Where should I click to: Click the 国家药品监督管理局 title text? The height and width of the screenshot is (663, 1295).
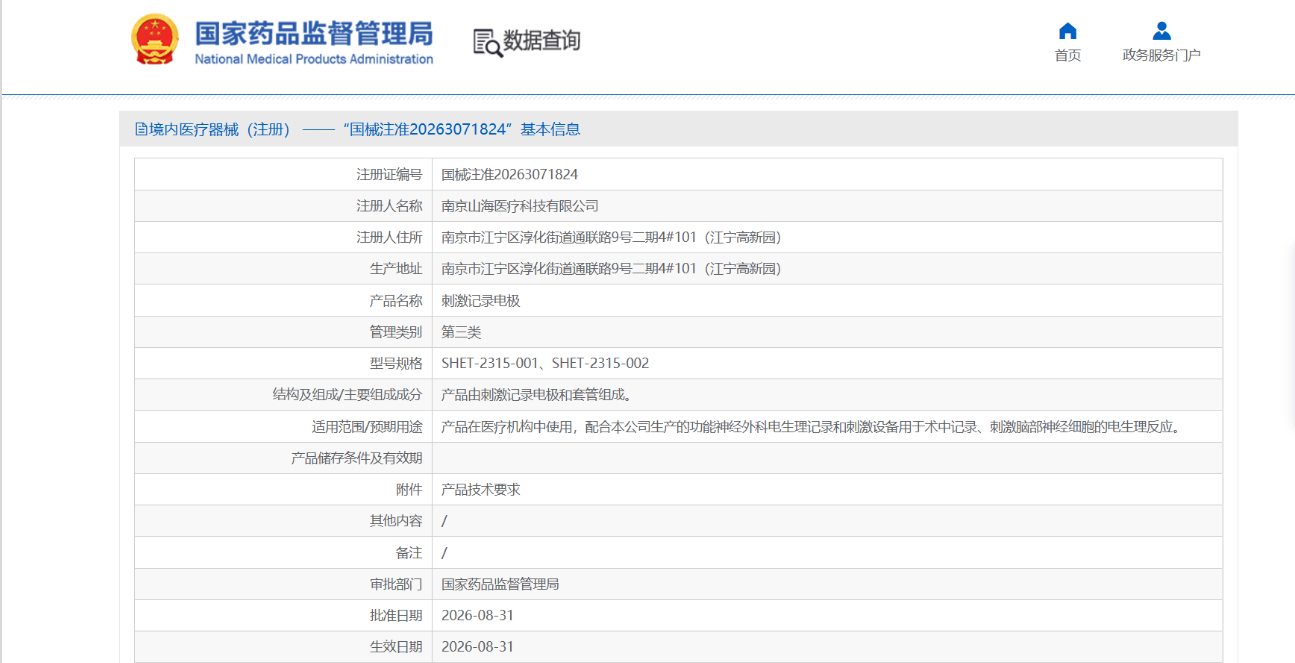pos(314,32)
